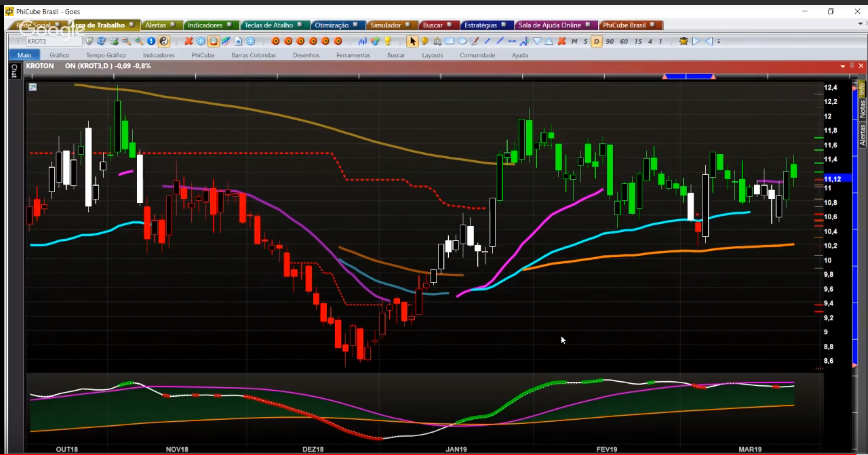This screenshot has height=455, width=868.
Task: Open the Barras Coloridas ribbon menu
Action: [x=254, y=55]
